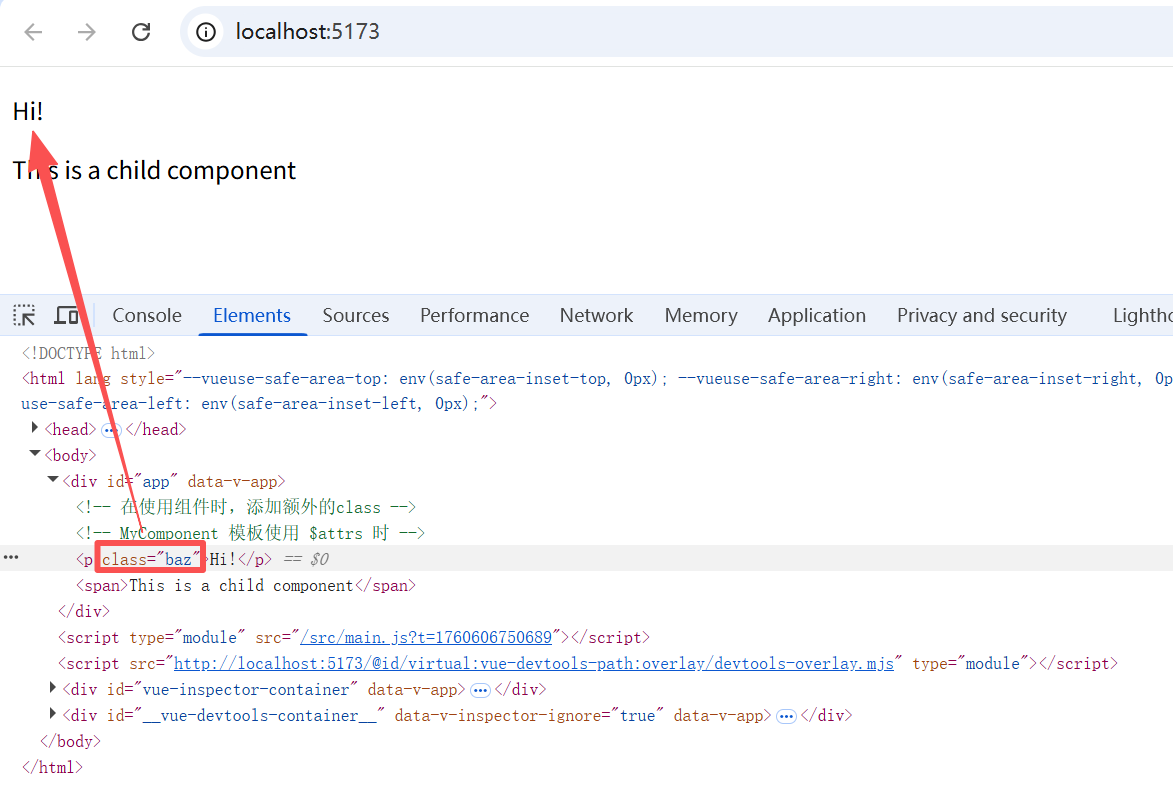Select the $attrs comment node
This screenshot has width=1173, height=786.
[250, 533]
